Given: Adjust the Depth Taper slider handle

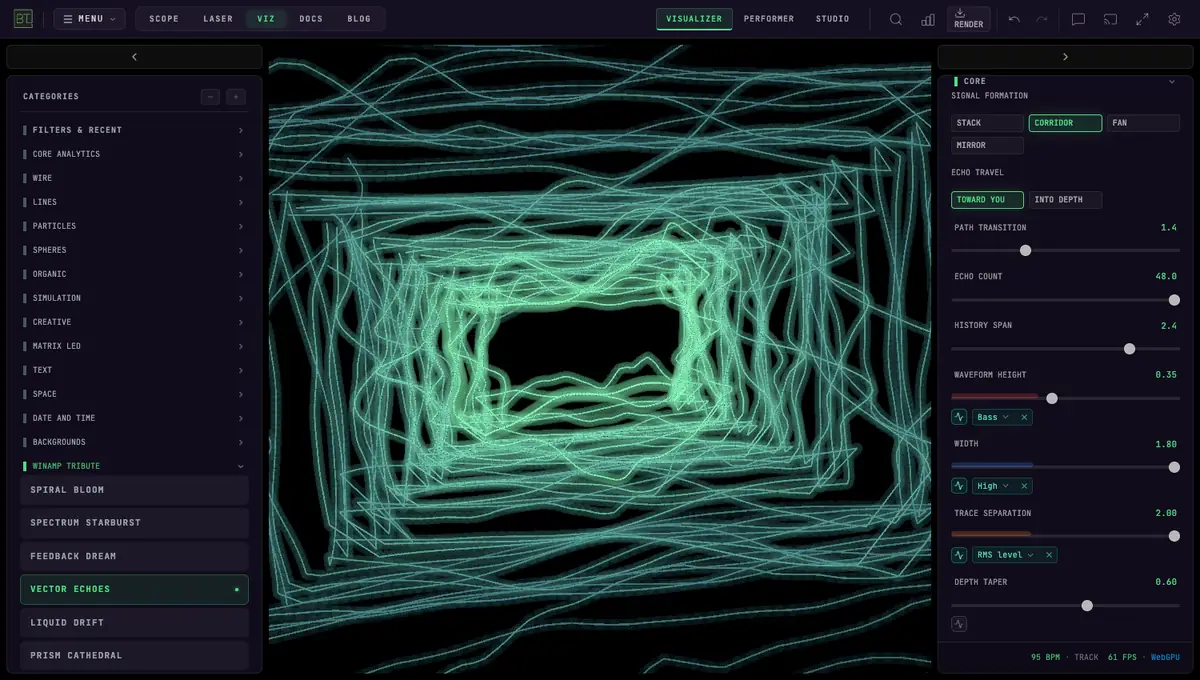Looking at the screenshot, I should tap(1087, 606).
